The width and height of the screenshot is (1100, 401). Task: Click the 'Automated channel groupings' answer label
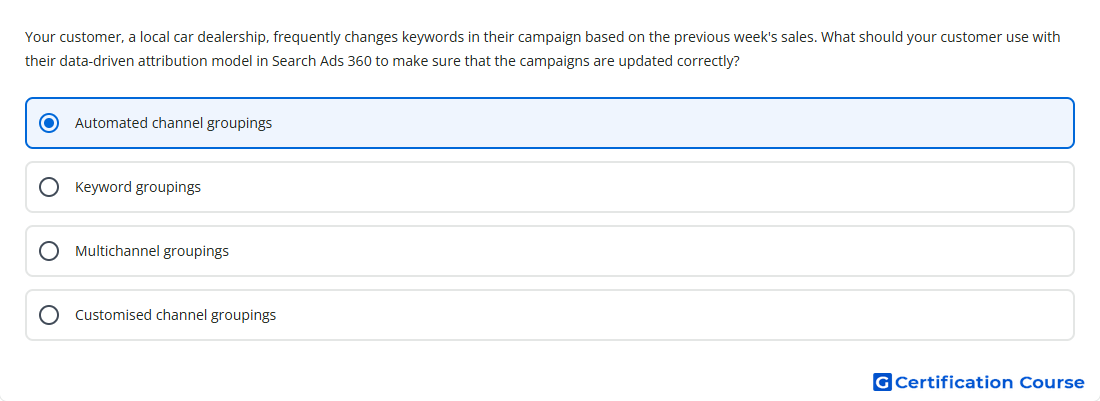click(x=173, y=123)
